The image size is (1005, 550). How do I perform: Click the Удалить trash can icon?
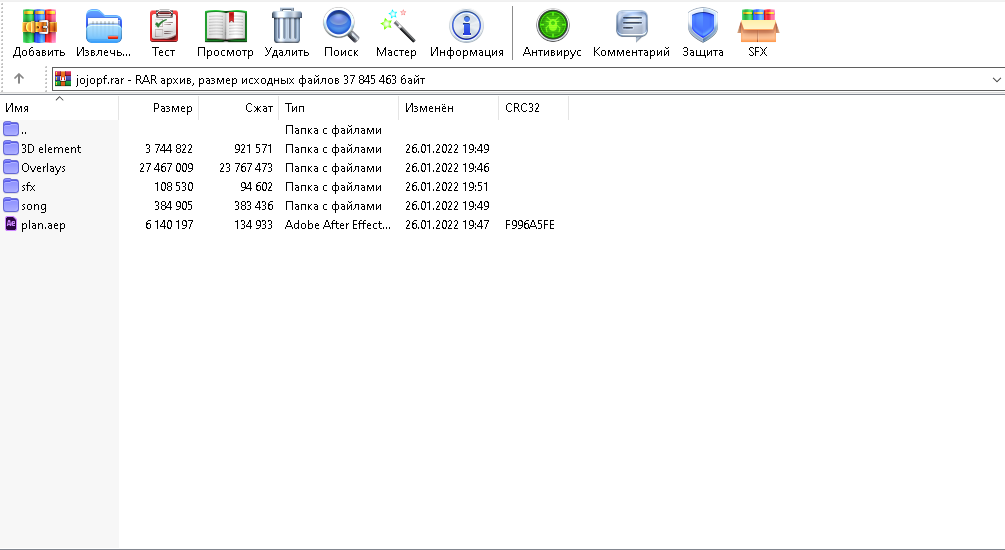tap(287, 26)
